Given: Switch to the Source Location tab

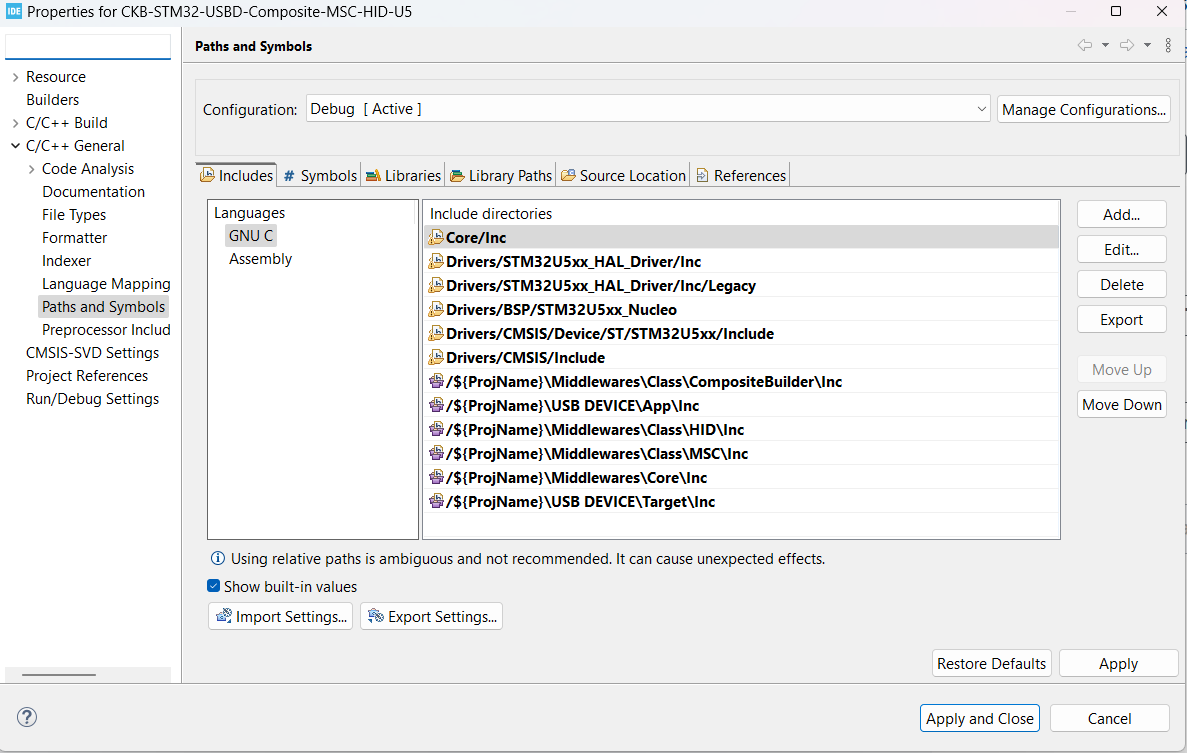Looking at the screenshot, I should (x=623, y=174).
